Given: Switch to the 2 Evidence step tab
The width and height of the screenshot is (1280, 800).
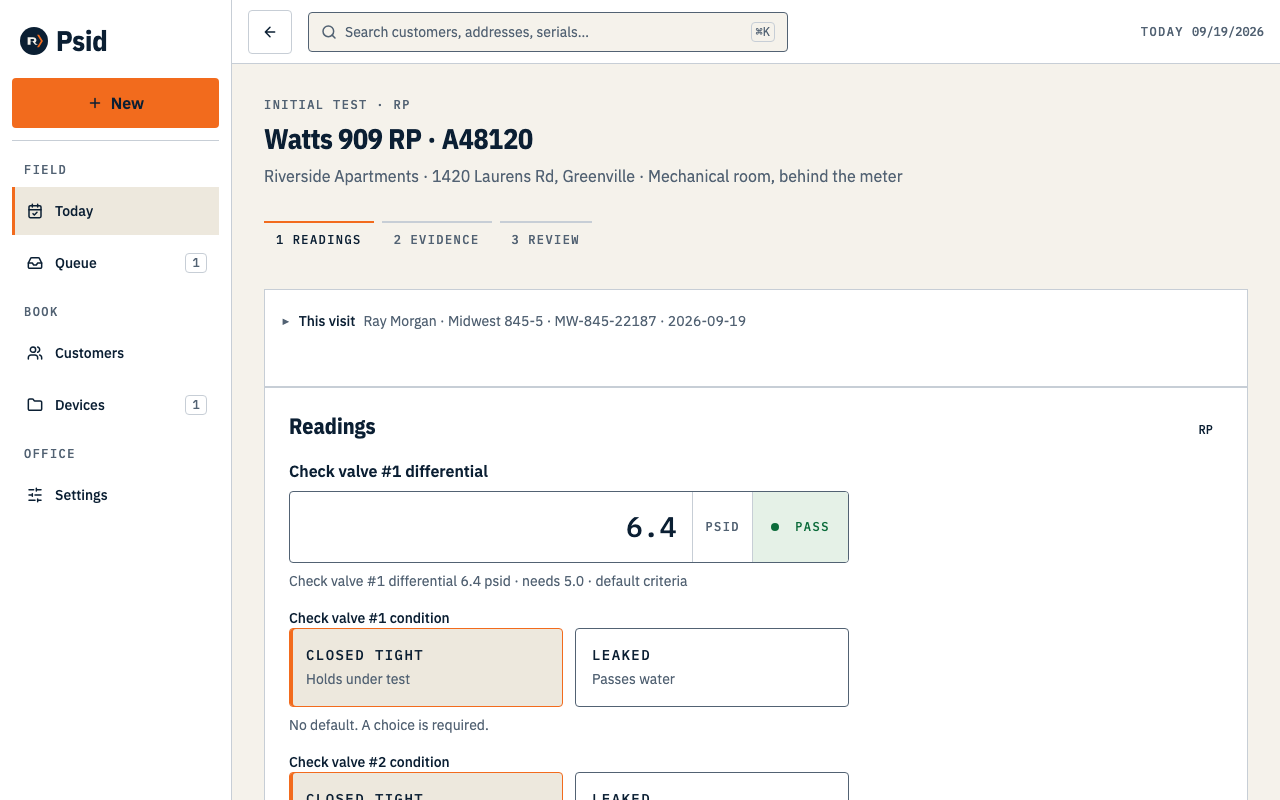Looking at the screenshot, I should pyautogui.click(x=437, y=236).
